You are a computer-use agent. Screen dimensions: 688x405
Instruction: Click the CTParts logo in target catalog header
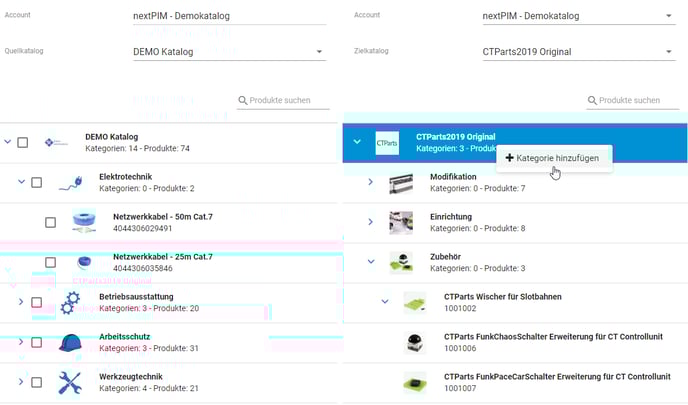pyautogui.click(x=387, y=143)
